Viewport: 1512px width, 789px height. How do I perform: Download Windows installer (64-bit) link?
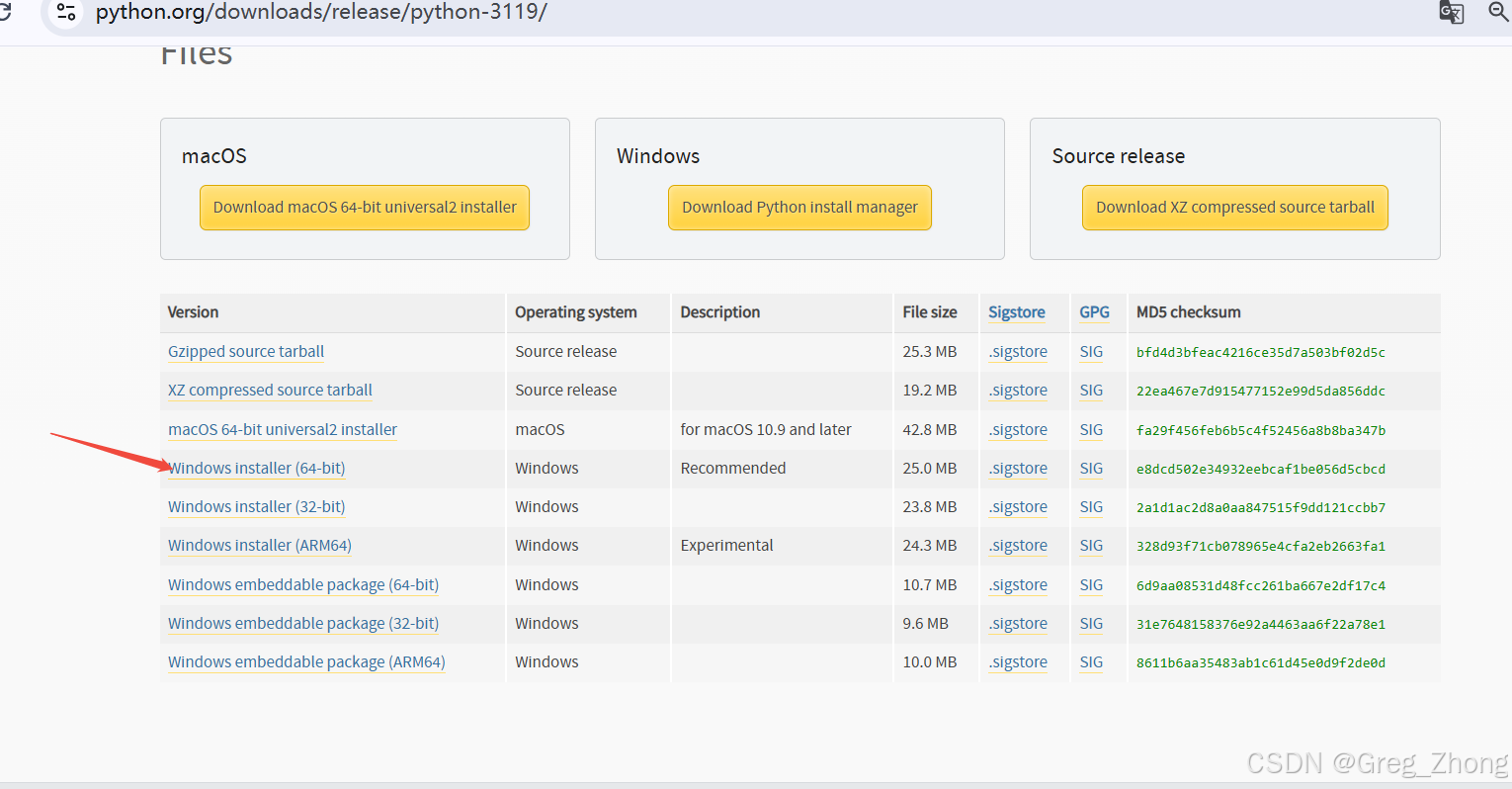pyautogui.click(x=257, y=469)
